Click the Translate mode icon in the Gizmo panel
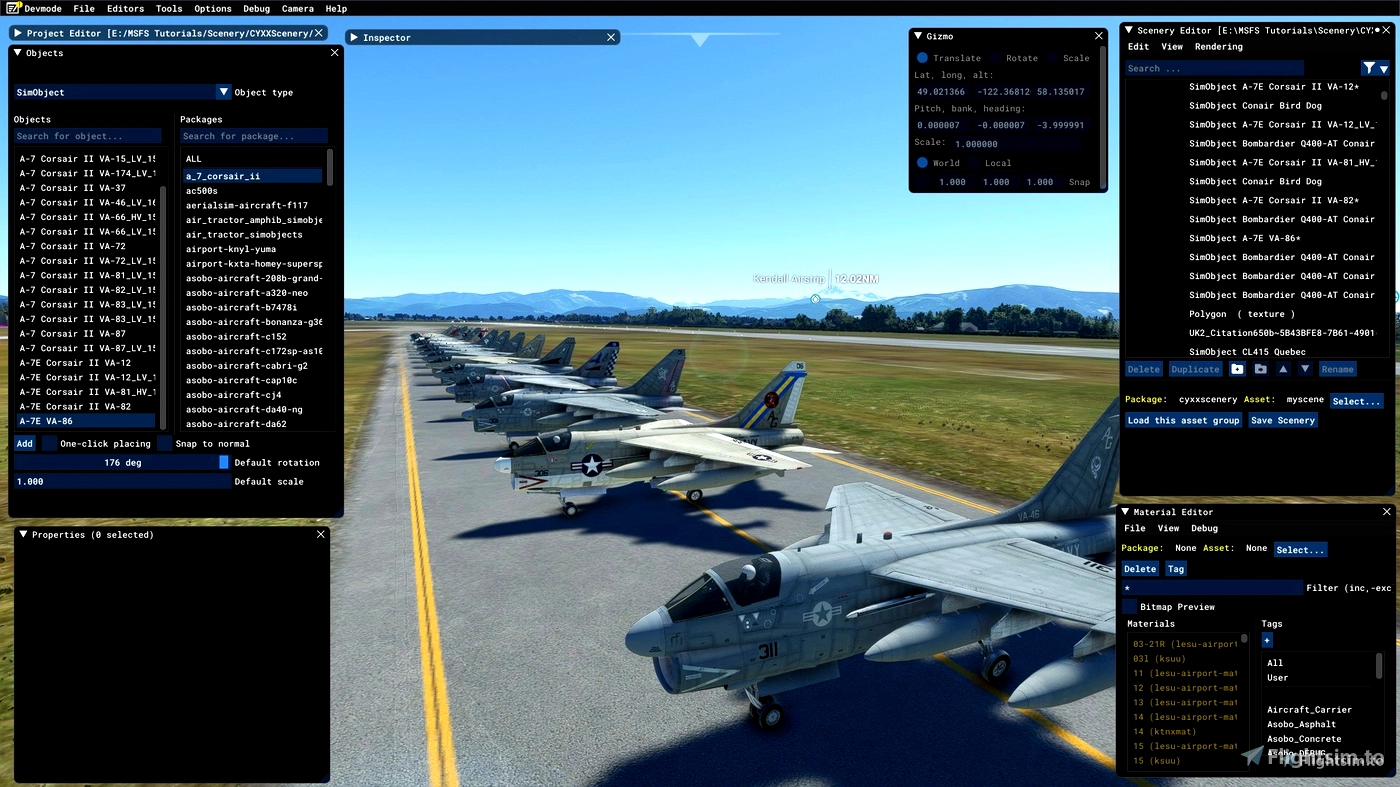The width and height of the screenshot is (1400, 787). [922, 58]
